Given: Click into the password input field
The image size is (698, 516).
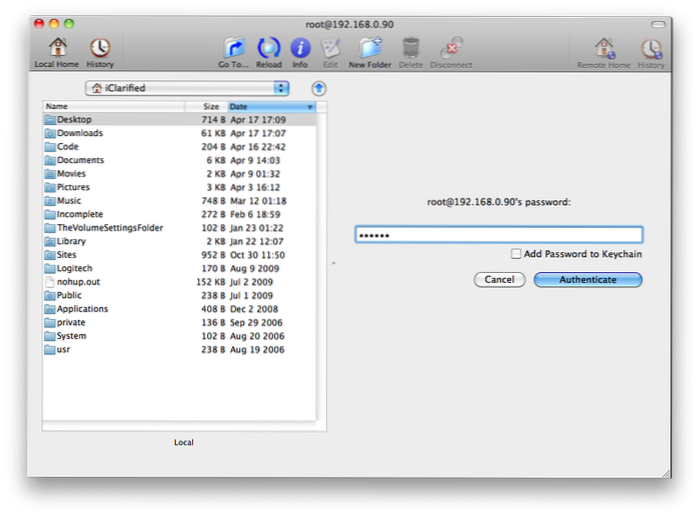Looking at the screenshot, I should point(498,235).
